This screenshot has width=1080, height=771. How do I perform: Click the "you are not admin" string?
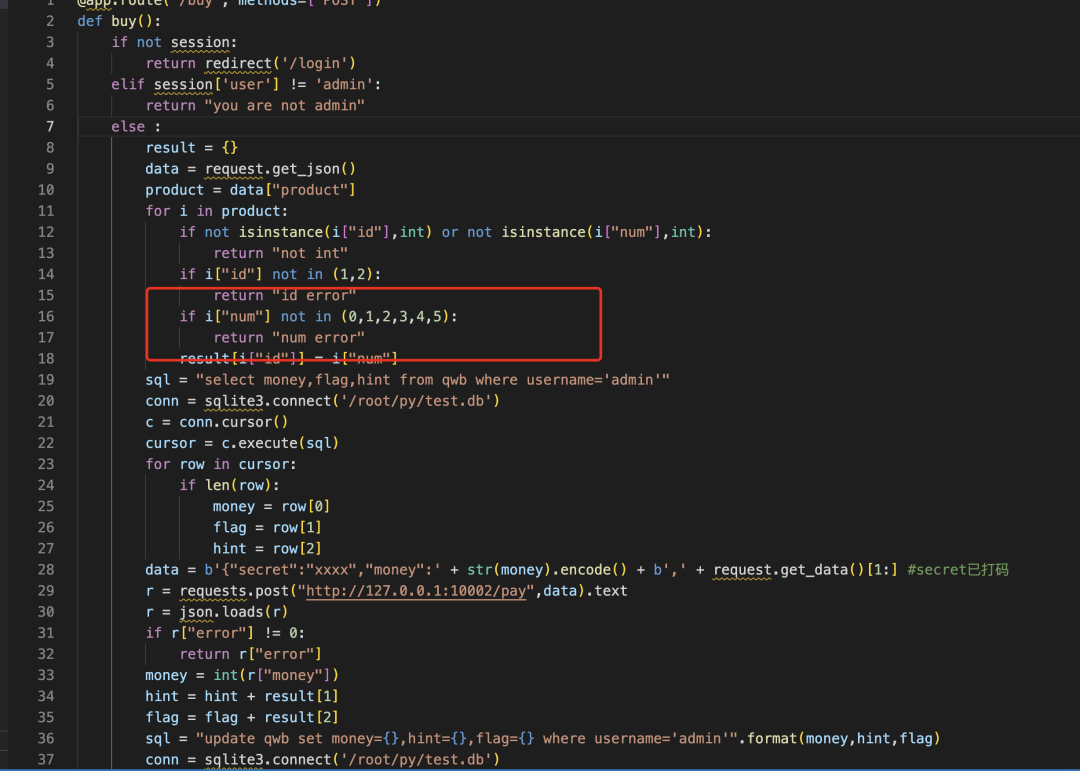coord(284,105)
